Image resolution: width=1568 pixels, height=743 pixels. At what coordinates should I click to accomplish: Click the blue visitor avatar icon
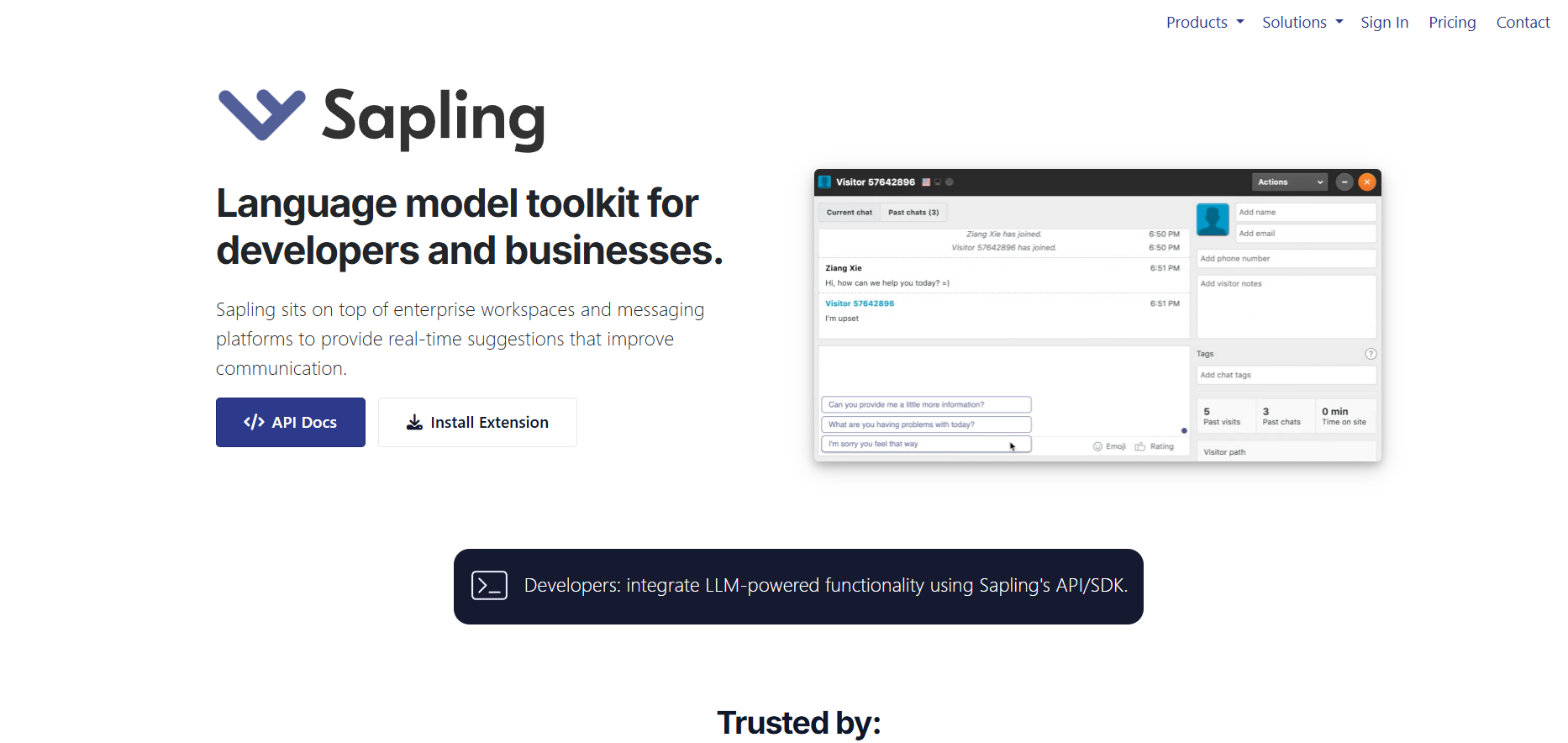click(1213, 219)
